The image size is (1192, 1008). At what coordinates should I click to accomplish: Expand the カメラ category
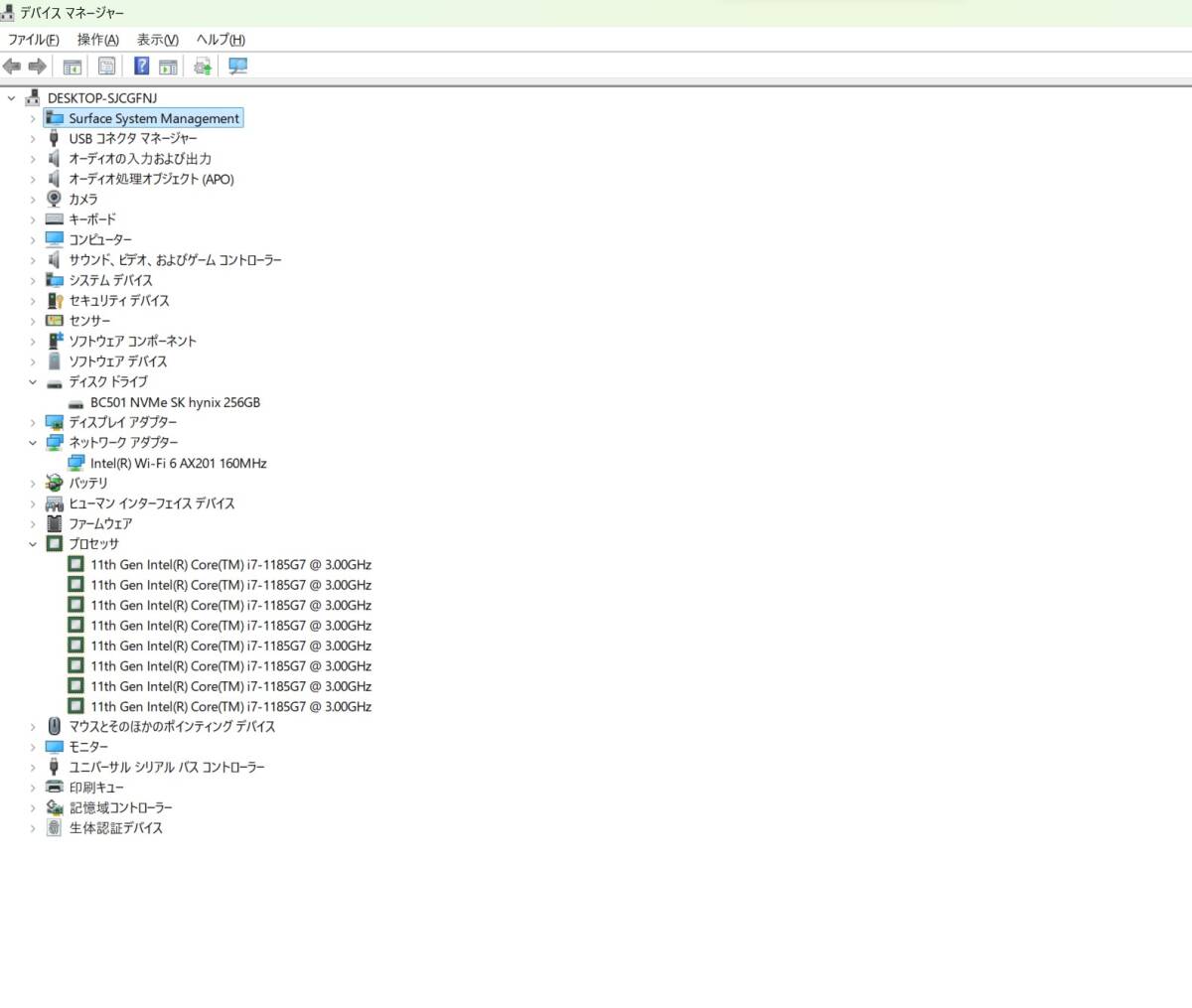click(x=33, y=200)
